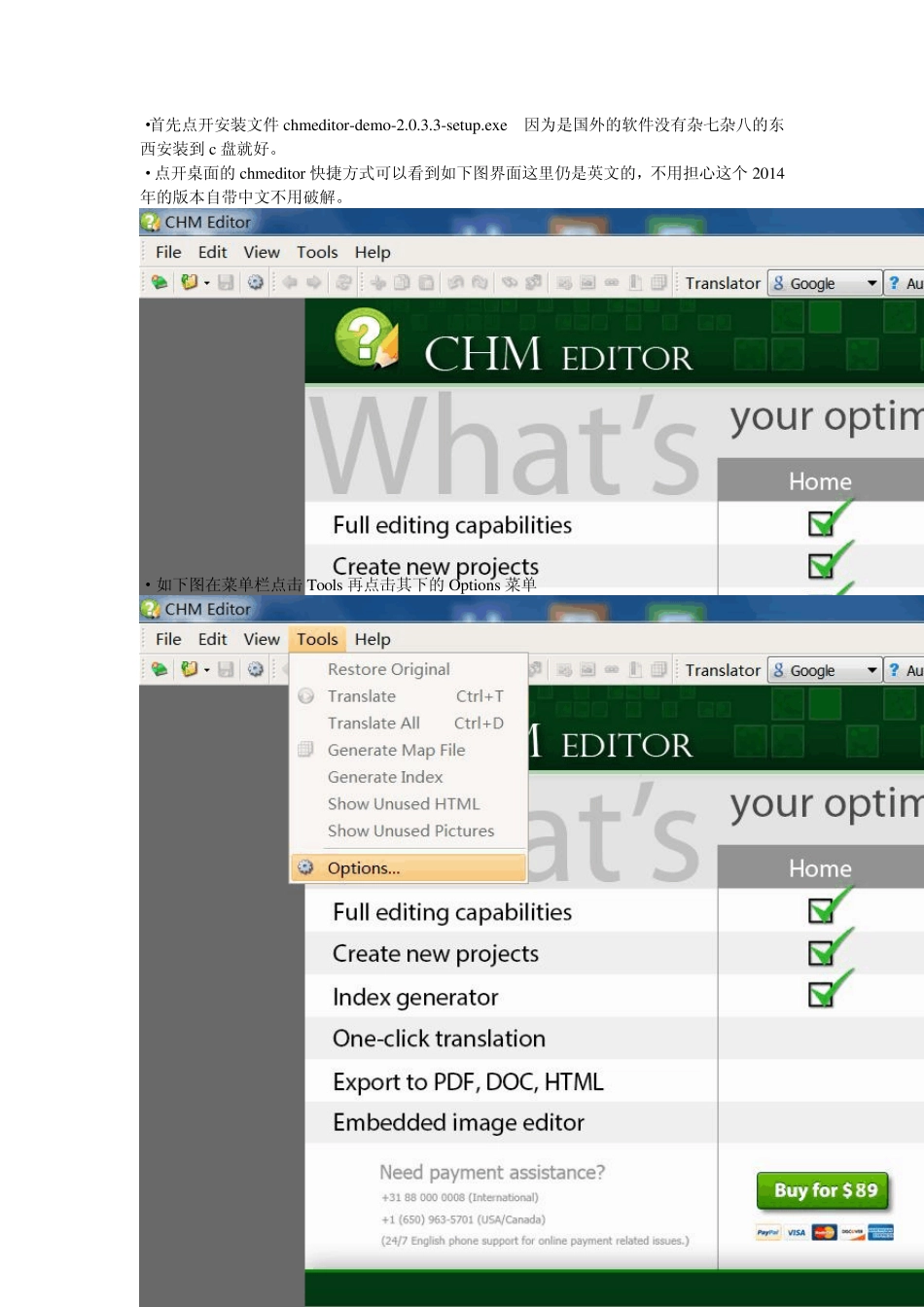Open the View menu beside the open Tools menu
Viewport: 924px width, 1307px height.
(262, 639)
